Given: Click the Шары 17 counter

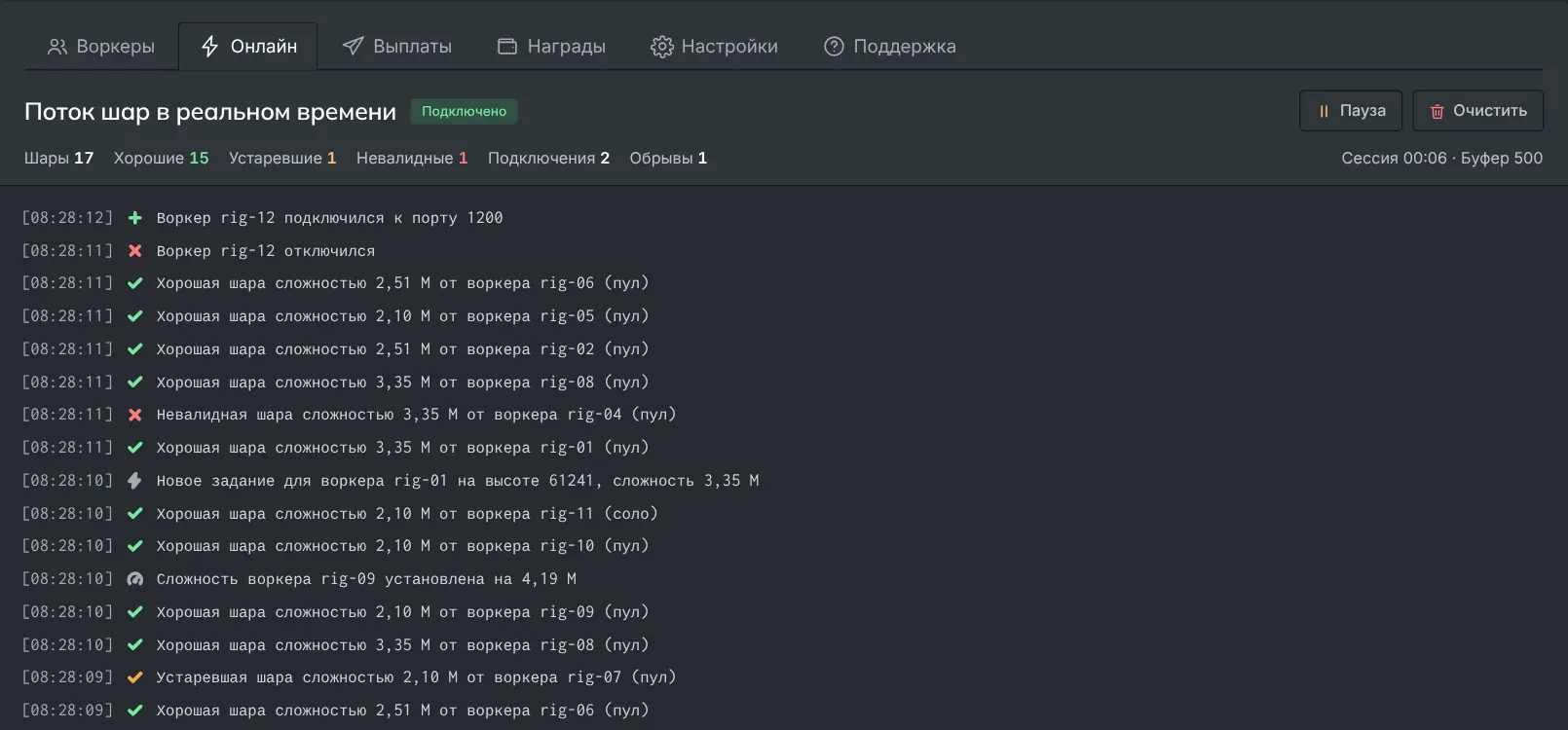Looking at the screenshot, I should click(x=59, y=158).
